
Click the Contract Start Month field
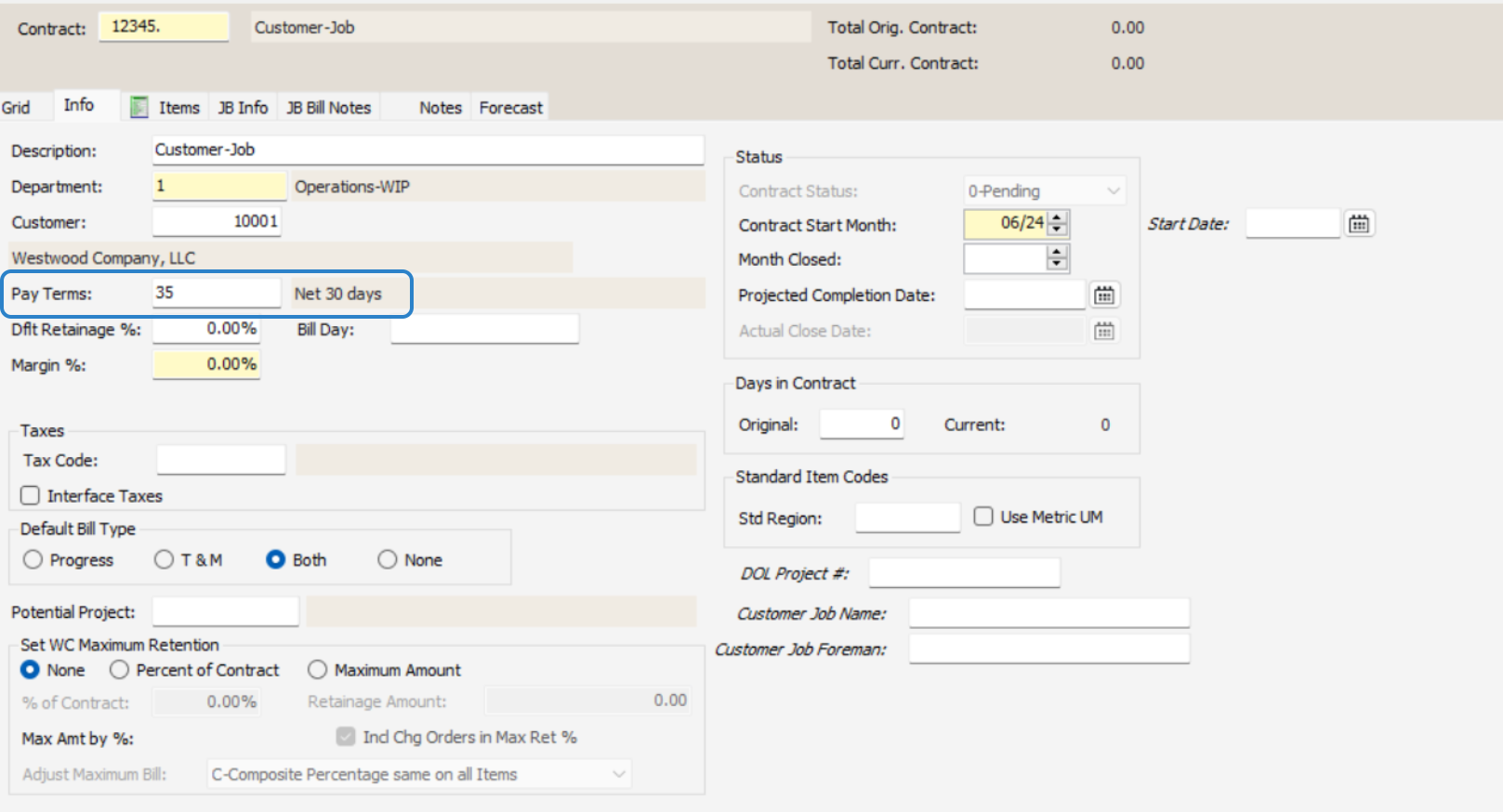pos(1005,223)
